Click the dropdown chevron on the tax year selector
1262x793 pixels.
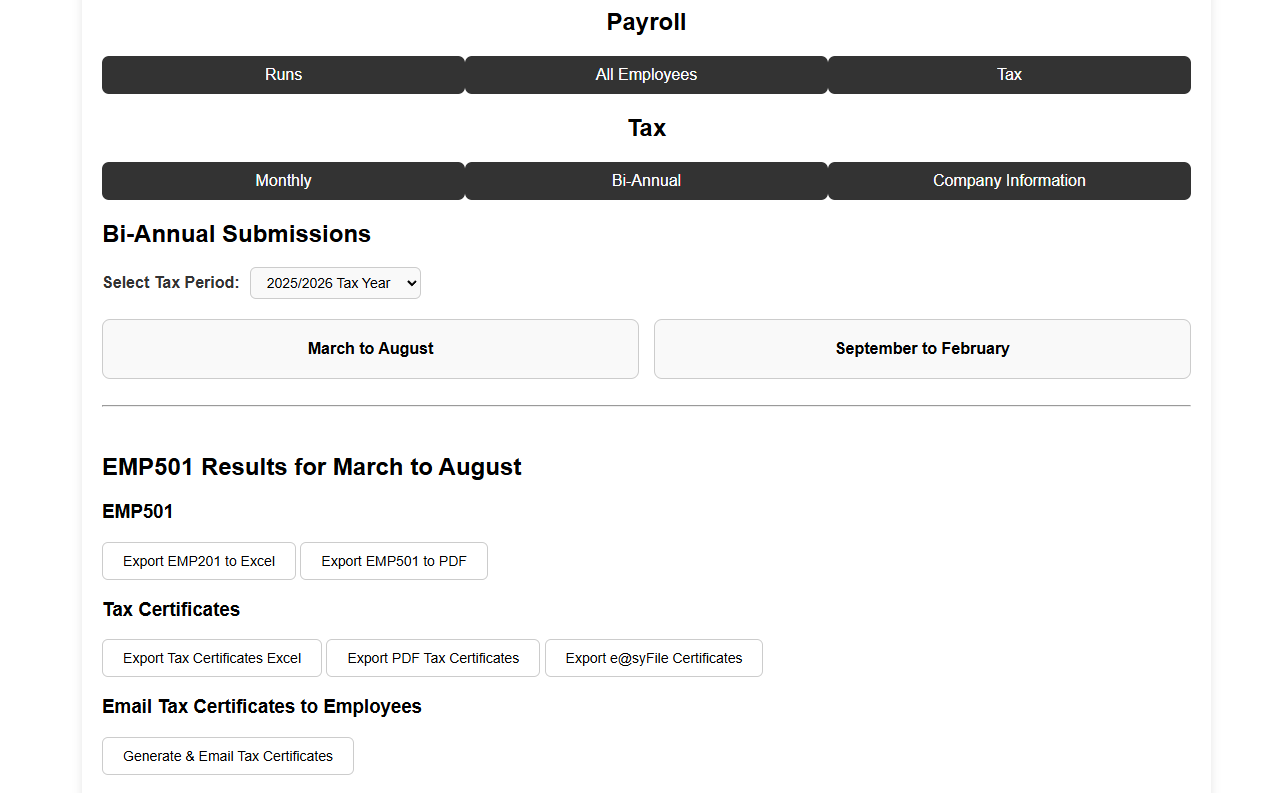(x=407, y=283)
